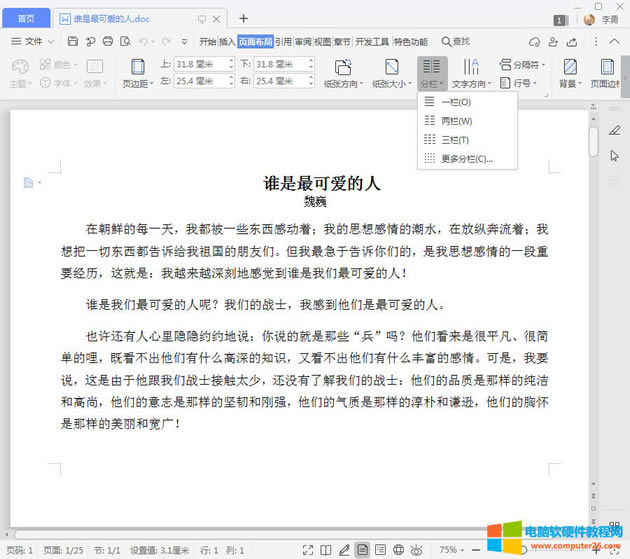Viewport: 630px width, 559px height.
Task: Expand the 文字方向 text direction dropdown
Action: pos(470,84)
